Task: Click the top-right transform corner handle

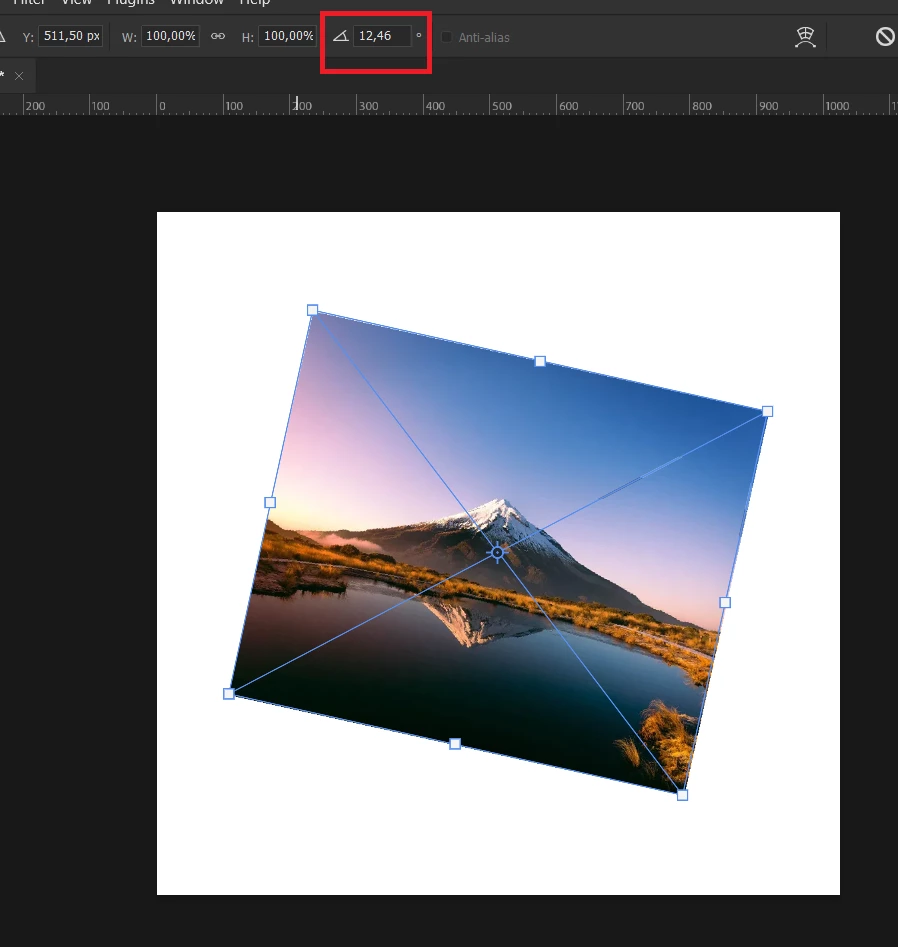Action: point(768,411)
